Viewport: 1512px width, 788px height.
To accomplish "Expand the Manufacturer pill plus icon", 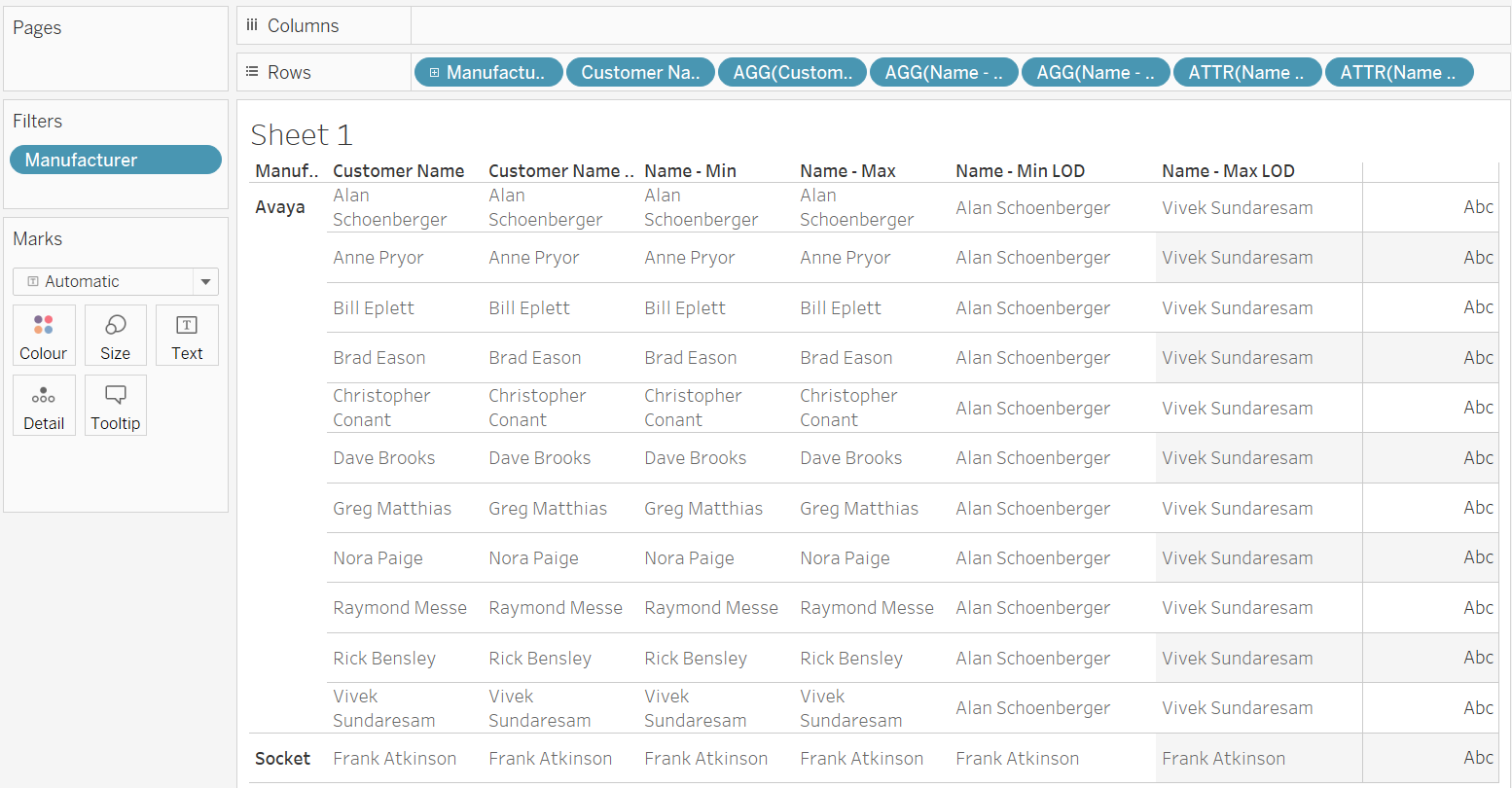I will coord(434,73).
